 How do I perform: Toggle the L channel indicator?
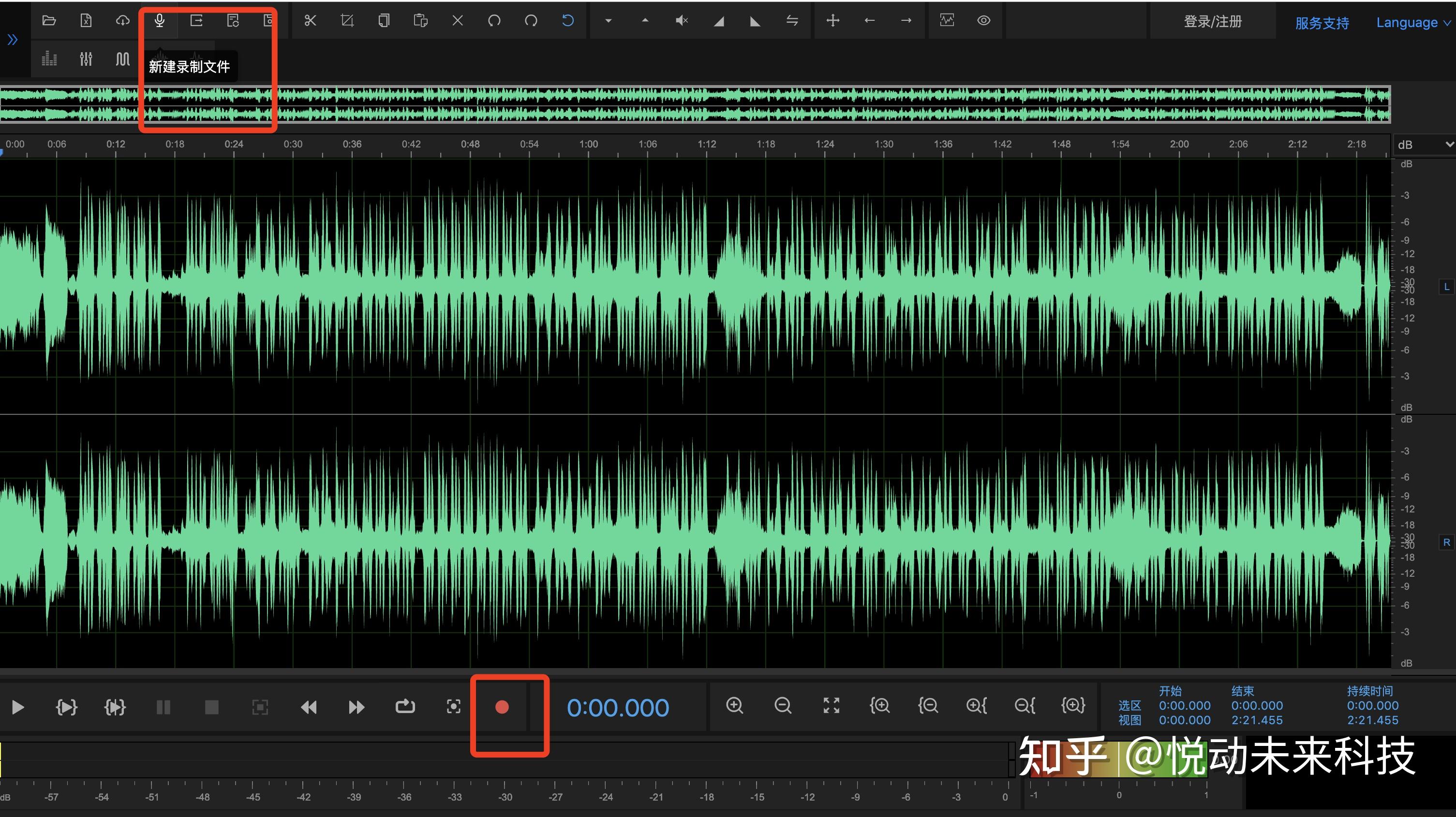tap(1446, 287)
